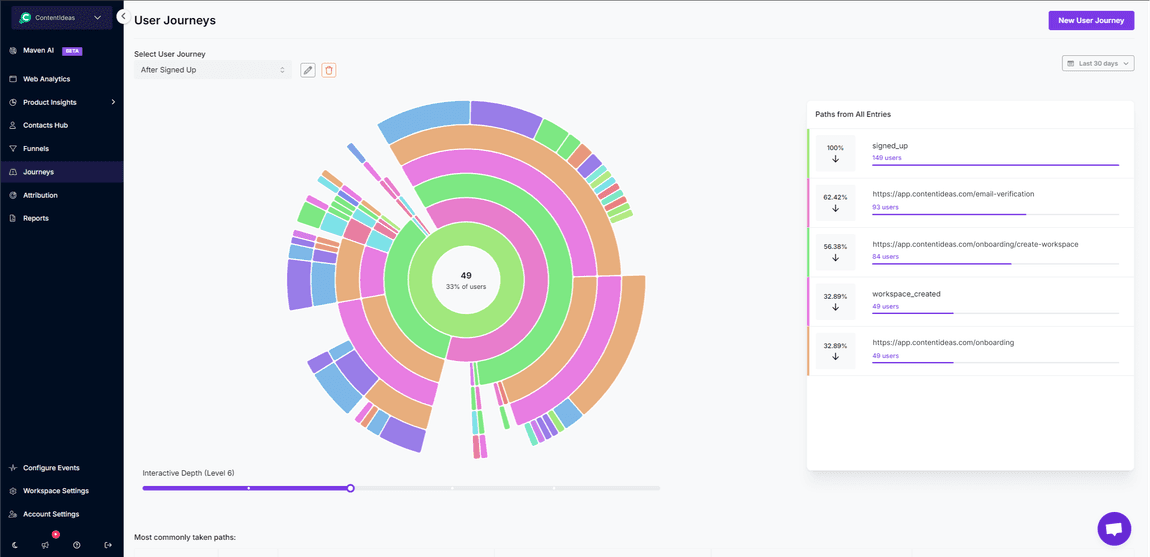The height and width of the screenshot is (557, 1150).
Task: Open the Last 30 days date picker
Action: coord(1097,63)
